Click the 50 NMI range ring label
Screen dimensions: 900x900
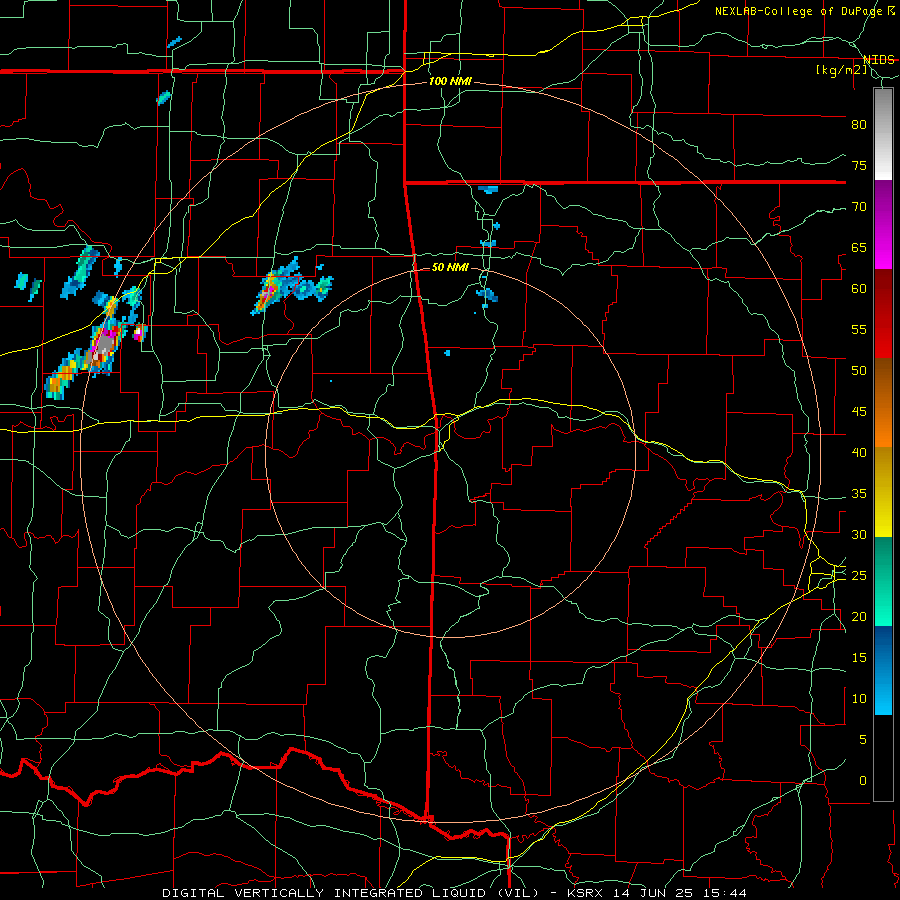click(x=450, y=267)
